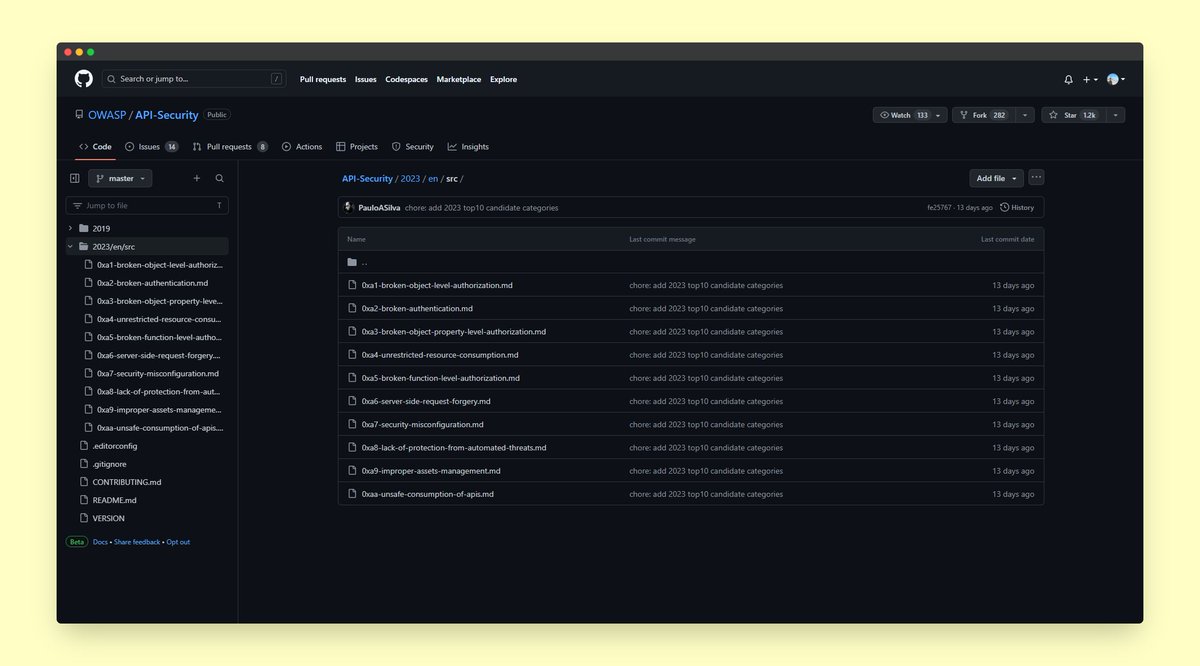Viewport: 1200px width, 666px height.
Task: Switch to the Insights tab
Action: (468, 147)
